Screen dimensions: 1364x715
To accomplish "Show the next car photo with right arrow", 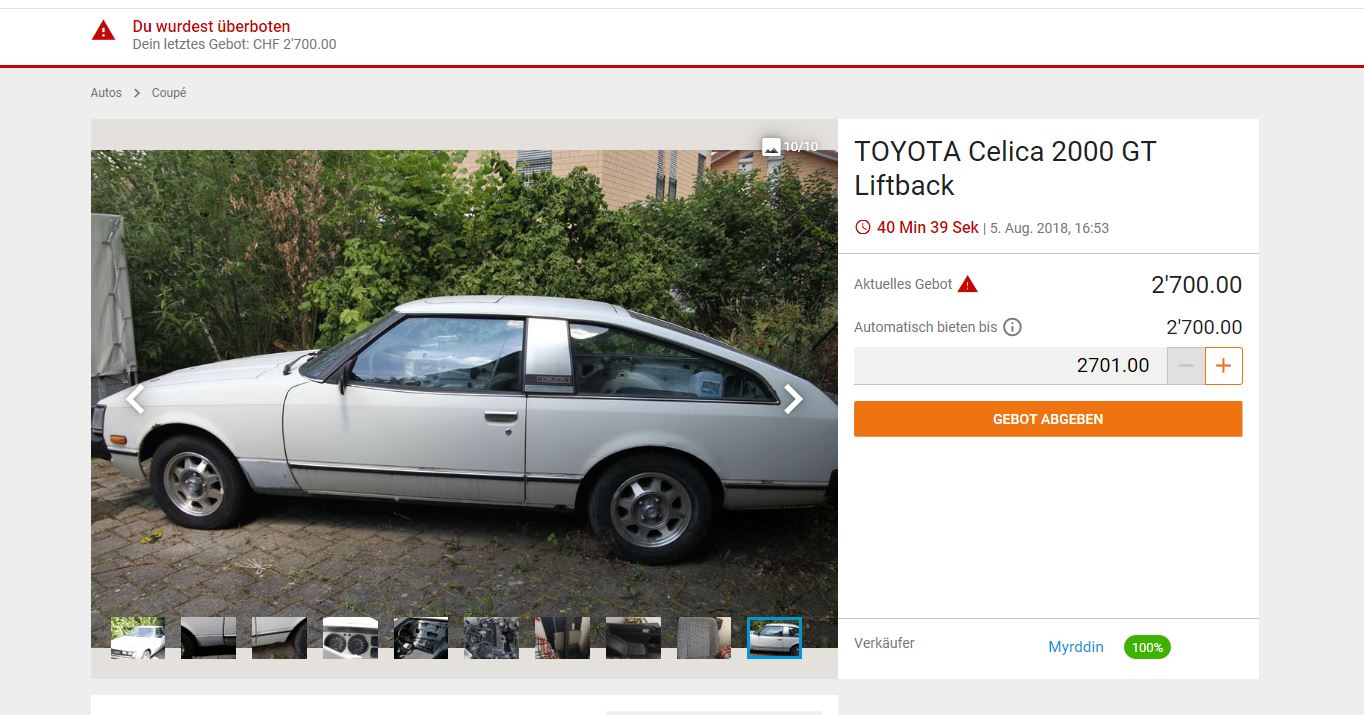I will (x=793, y=399).
